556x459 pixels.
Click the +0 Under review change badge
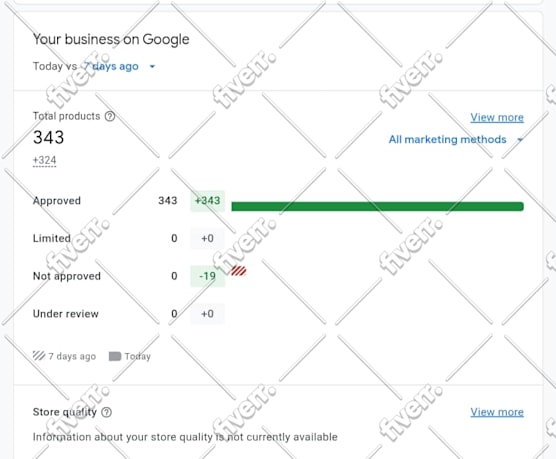[207, 314]
